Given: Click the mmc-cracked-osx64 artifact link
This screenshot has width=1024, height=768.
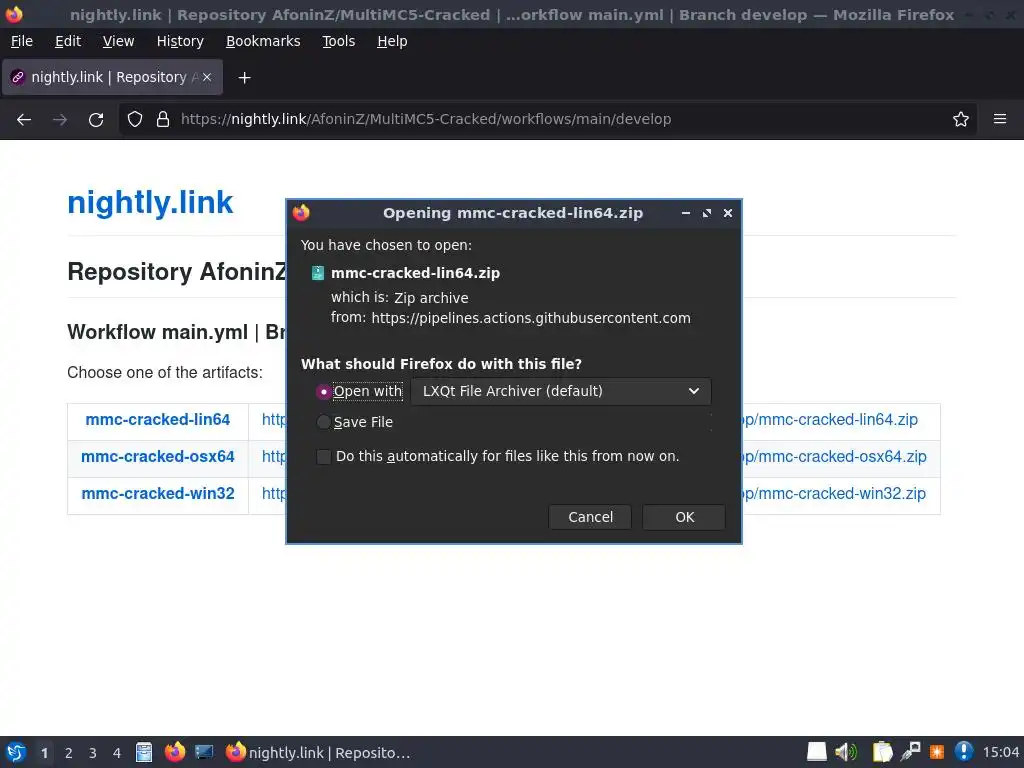Looking at the screenshot, I should (157, 457).
